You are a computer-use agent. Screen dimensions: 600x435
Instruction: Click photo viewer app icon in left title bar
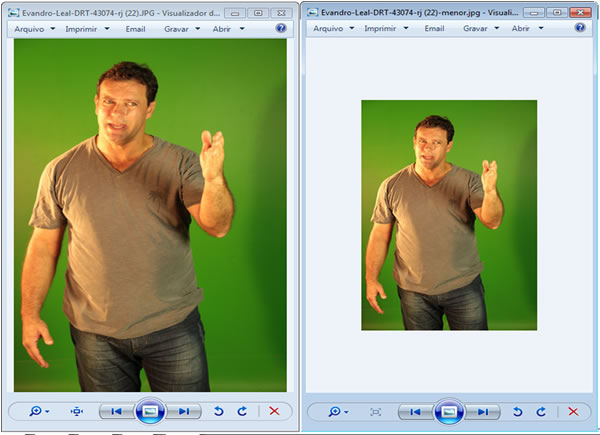[x=13, y=13]
